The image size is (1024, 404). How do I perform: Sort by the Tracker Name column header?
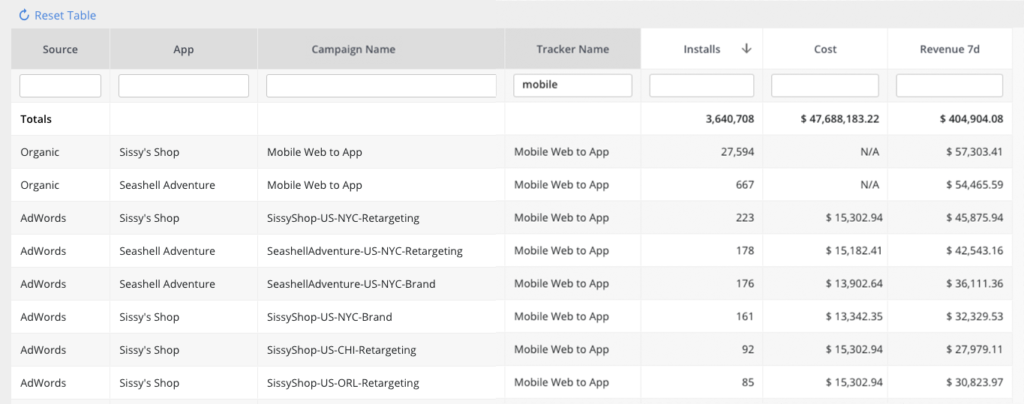(x=573, y=49)
